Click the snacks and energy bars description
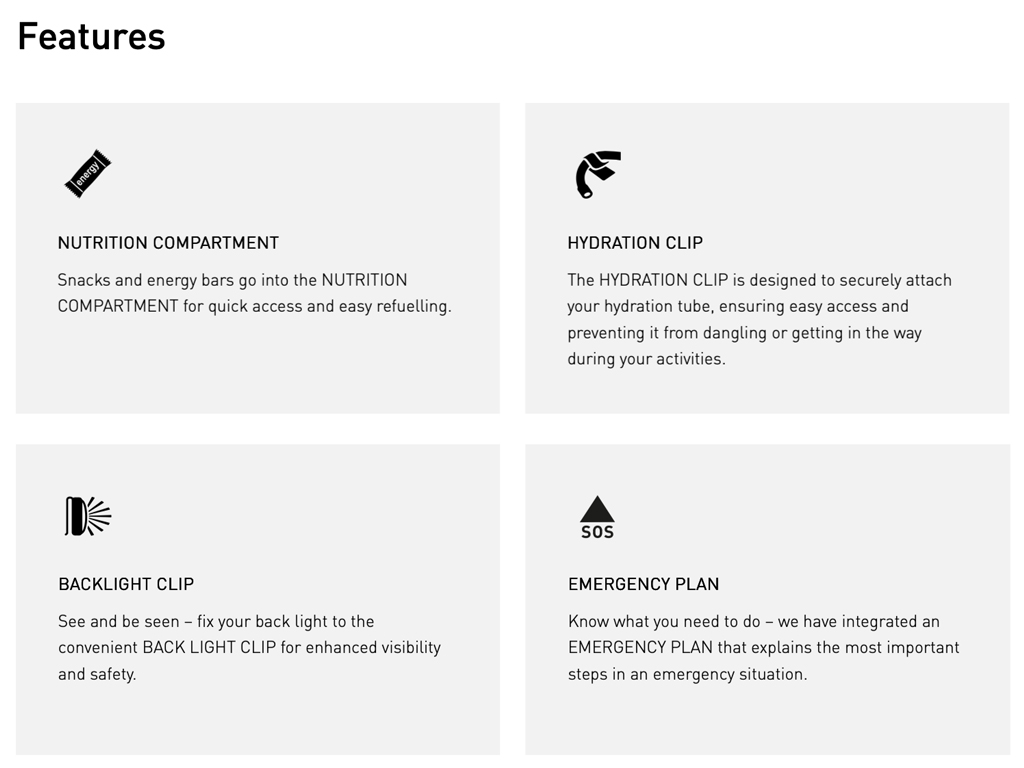1024x768 pixels. click(x=254, y=293)
